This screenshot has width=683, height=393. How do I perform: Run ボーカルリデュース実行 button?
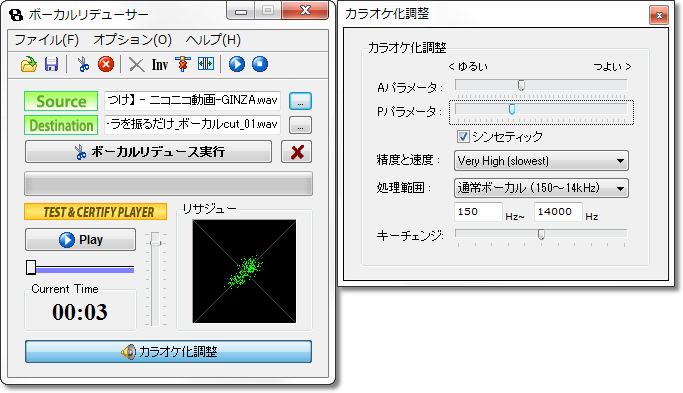tap(148, 152)
